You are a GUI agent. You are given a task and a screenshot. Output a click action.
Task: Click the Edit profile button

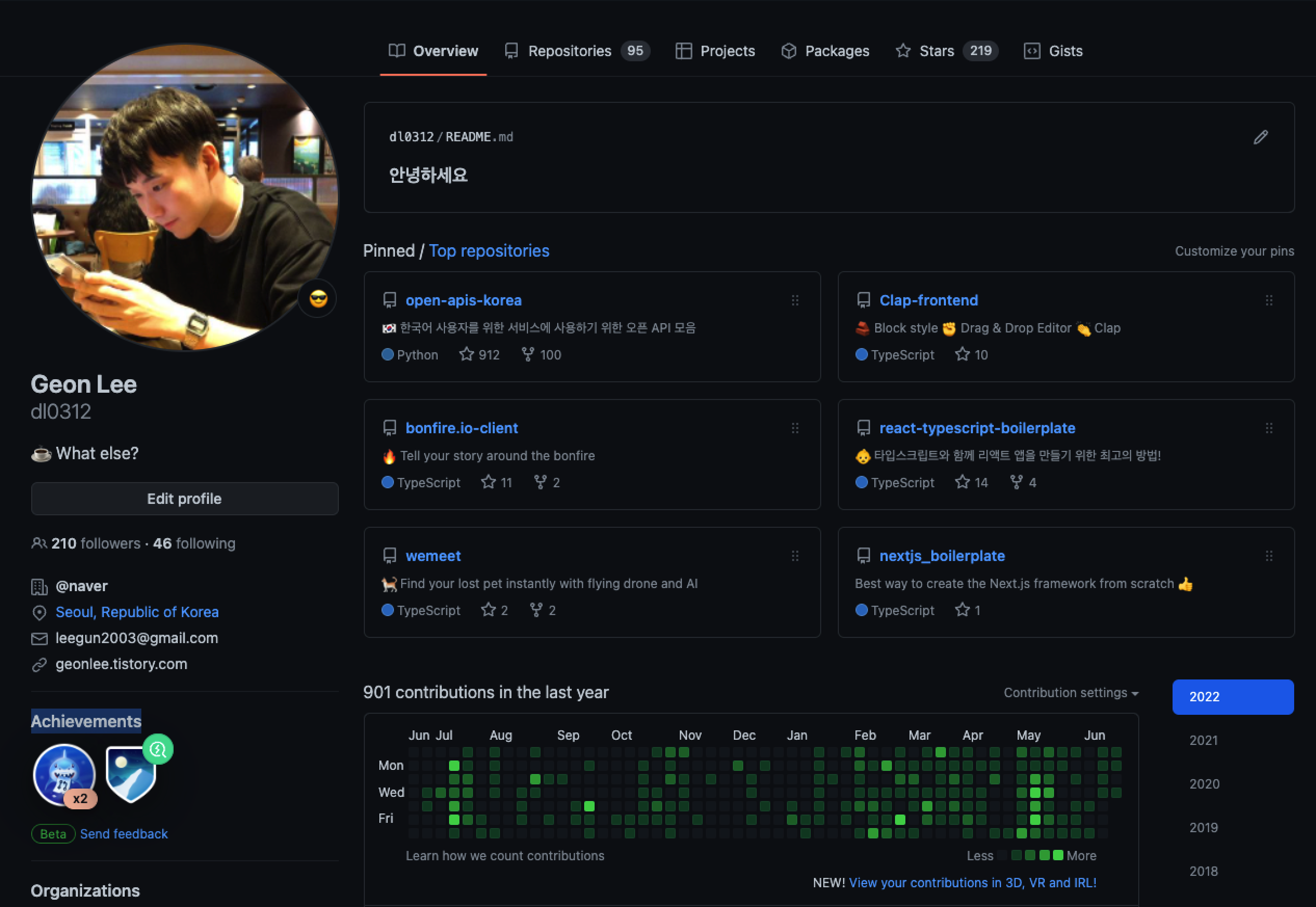(x=184, y=499)
